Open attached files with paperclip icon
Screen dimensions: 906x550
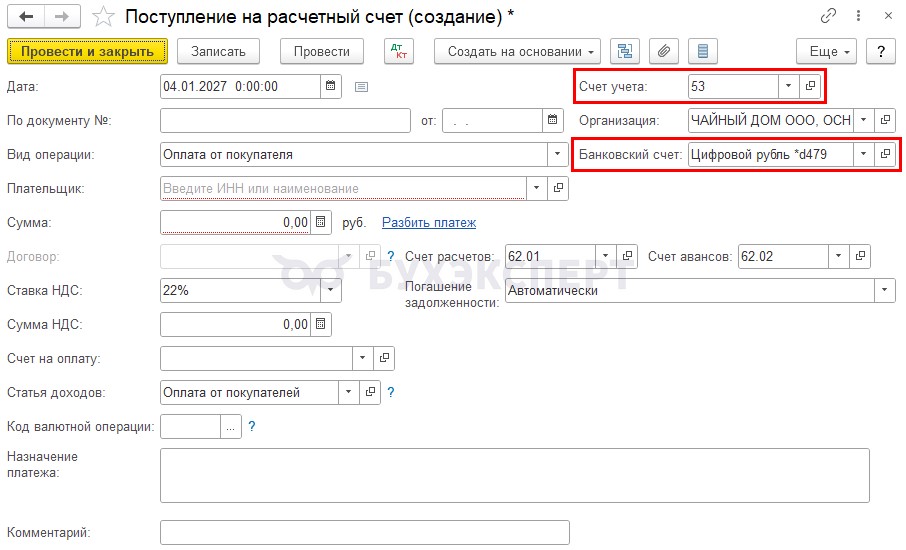coord(664,51)
